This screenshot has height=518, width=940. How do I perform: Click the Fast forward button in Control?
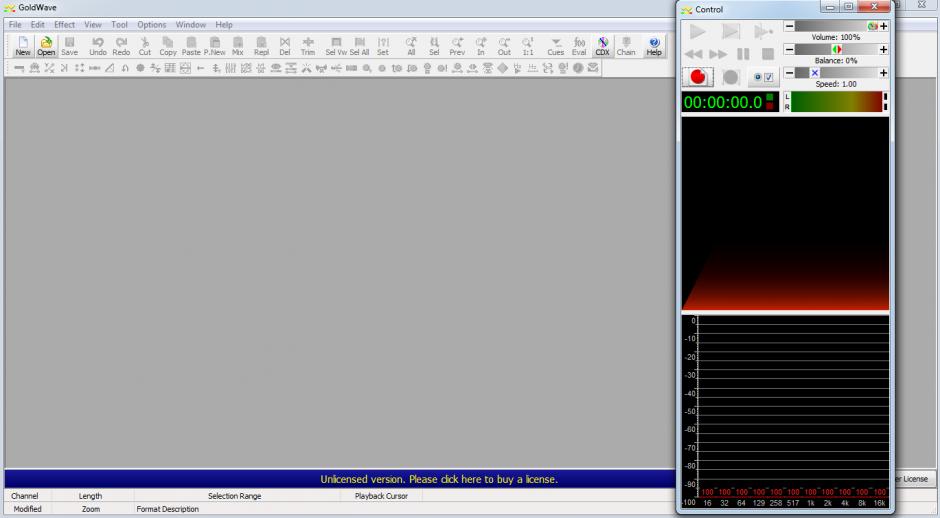[718, 54]
